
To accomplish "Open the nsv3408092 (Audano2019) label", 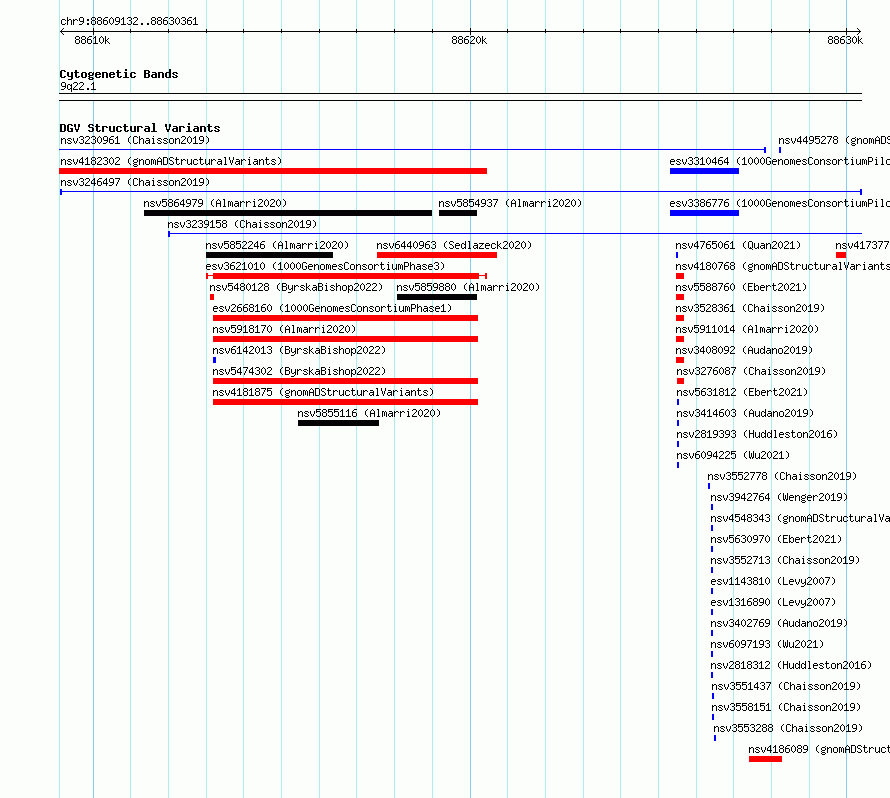I will (744, 350).
